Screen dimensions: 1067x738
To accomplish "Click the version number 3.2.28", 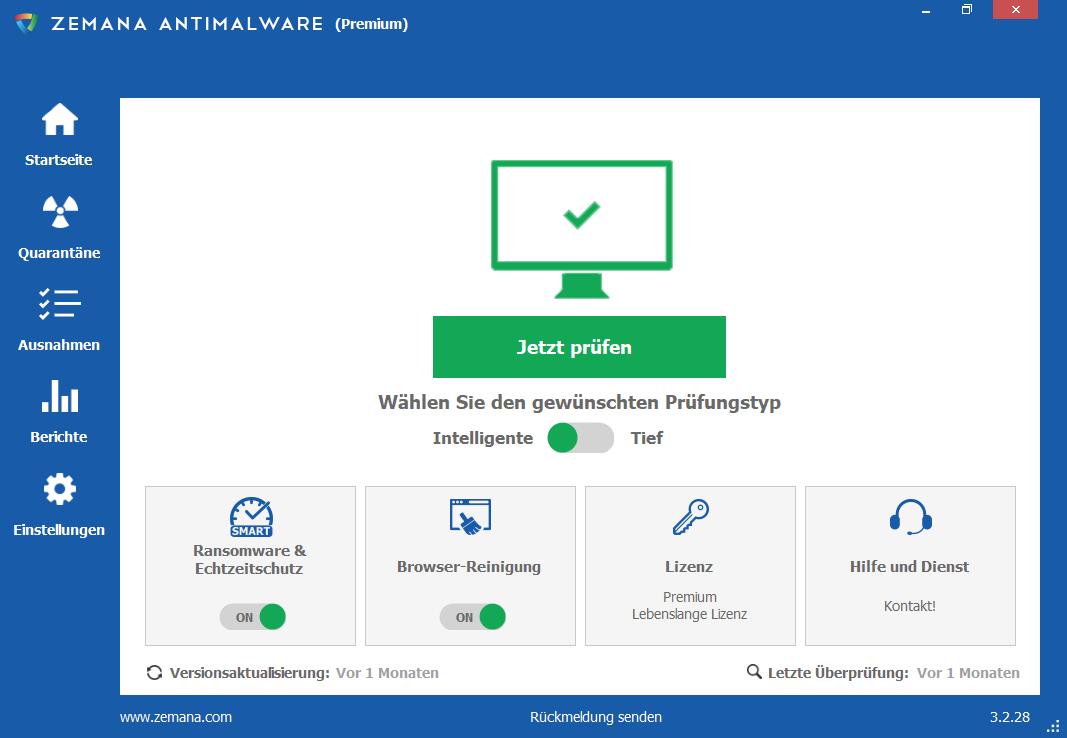I will click(x=1010, y=717).
